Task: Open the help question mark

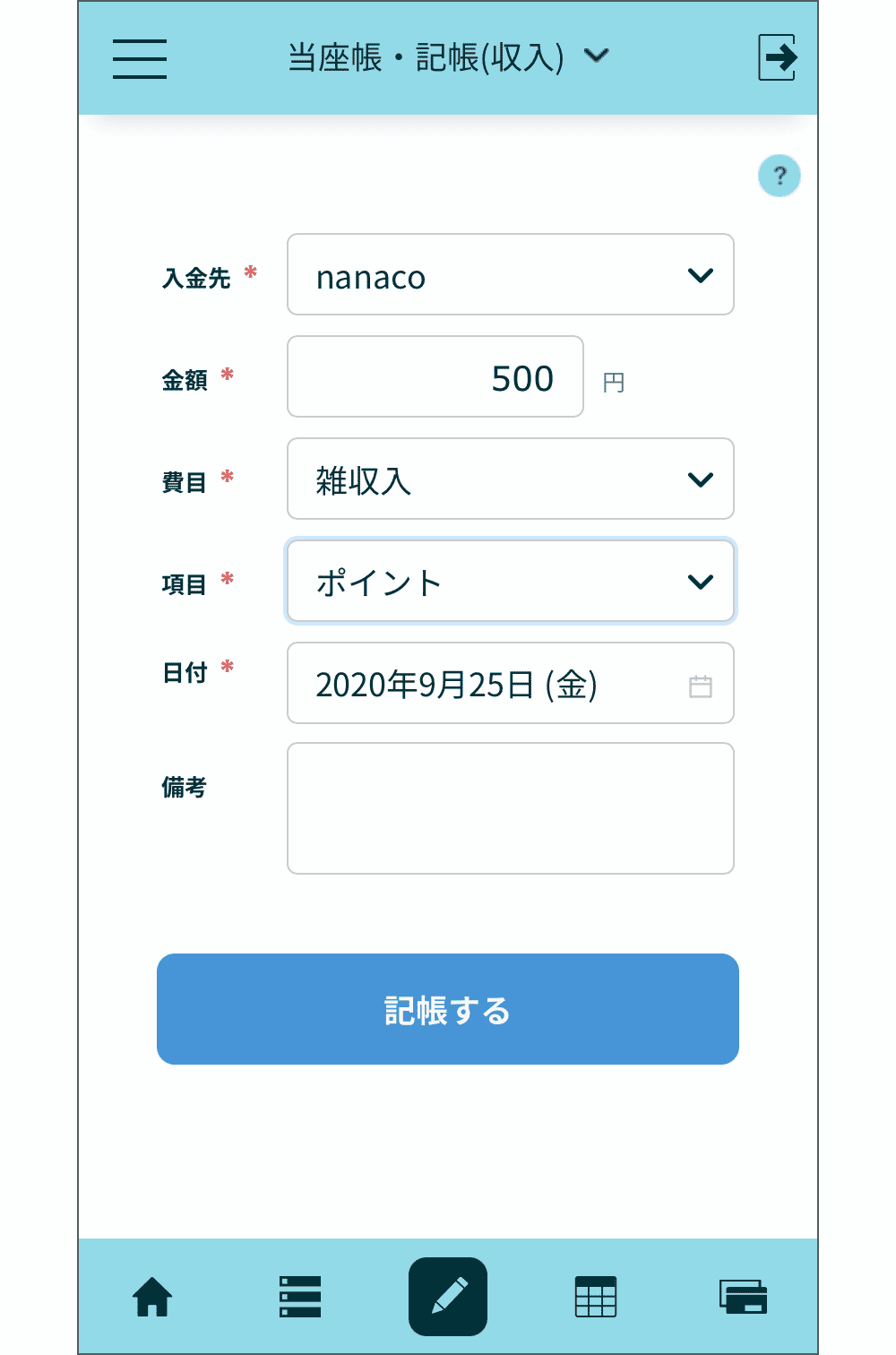Action: (779, 176)
